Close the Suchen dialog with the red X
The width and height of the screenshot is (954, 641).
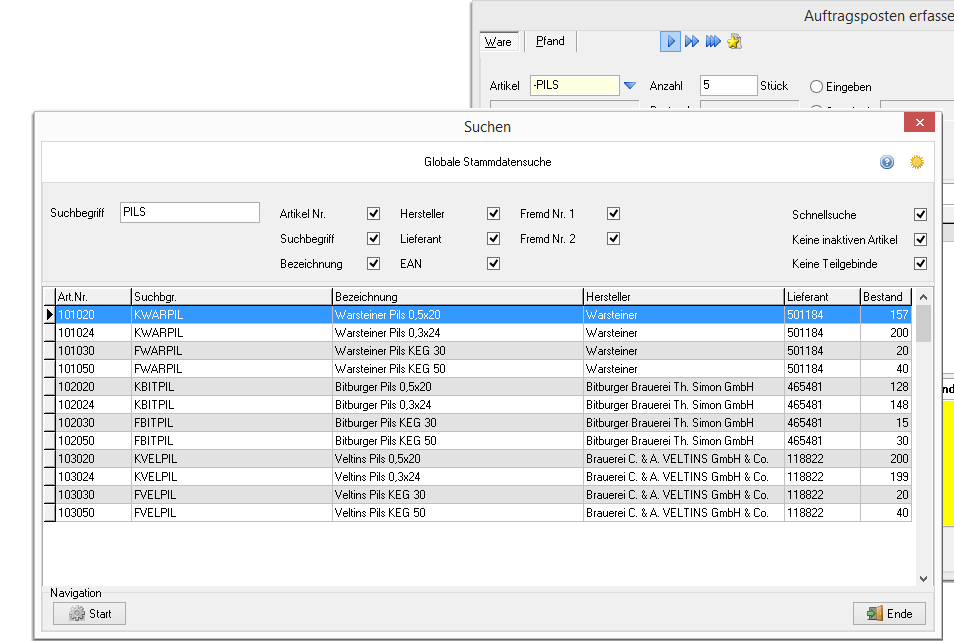point(919,122)
